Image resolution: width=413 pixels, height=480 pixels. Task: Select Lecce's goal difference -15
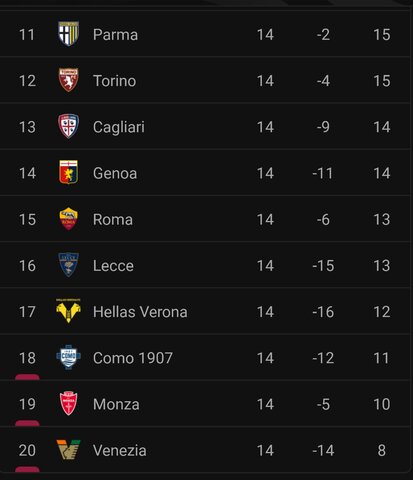pos(323,266)
